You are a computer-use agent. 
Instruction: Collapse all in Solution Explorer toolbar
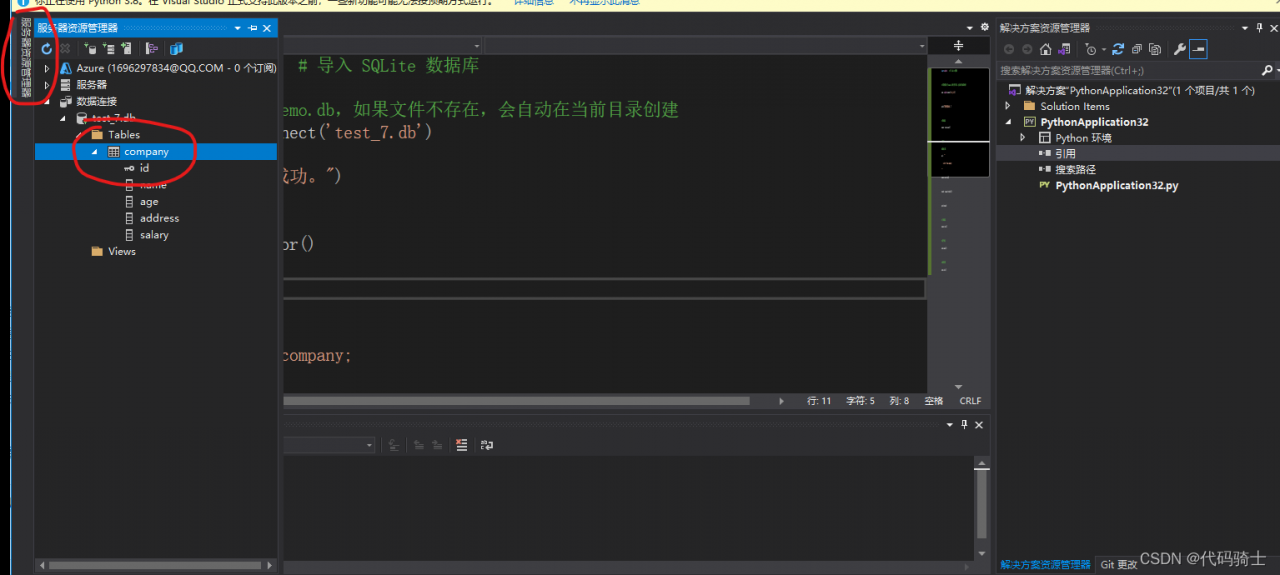pyautogui.click(x=1136, y=49)
